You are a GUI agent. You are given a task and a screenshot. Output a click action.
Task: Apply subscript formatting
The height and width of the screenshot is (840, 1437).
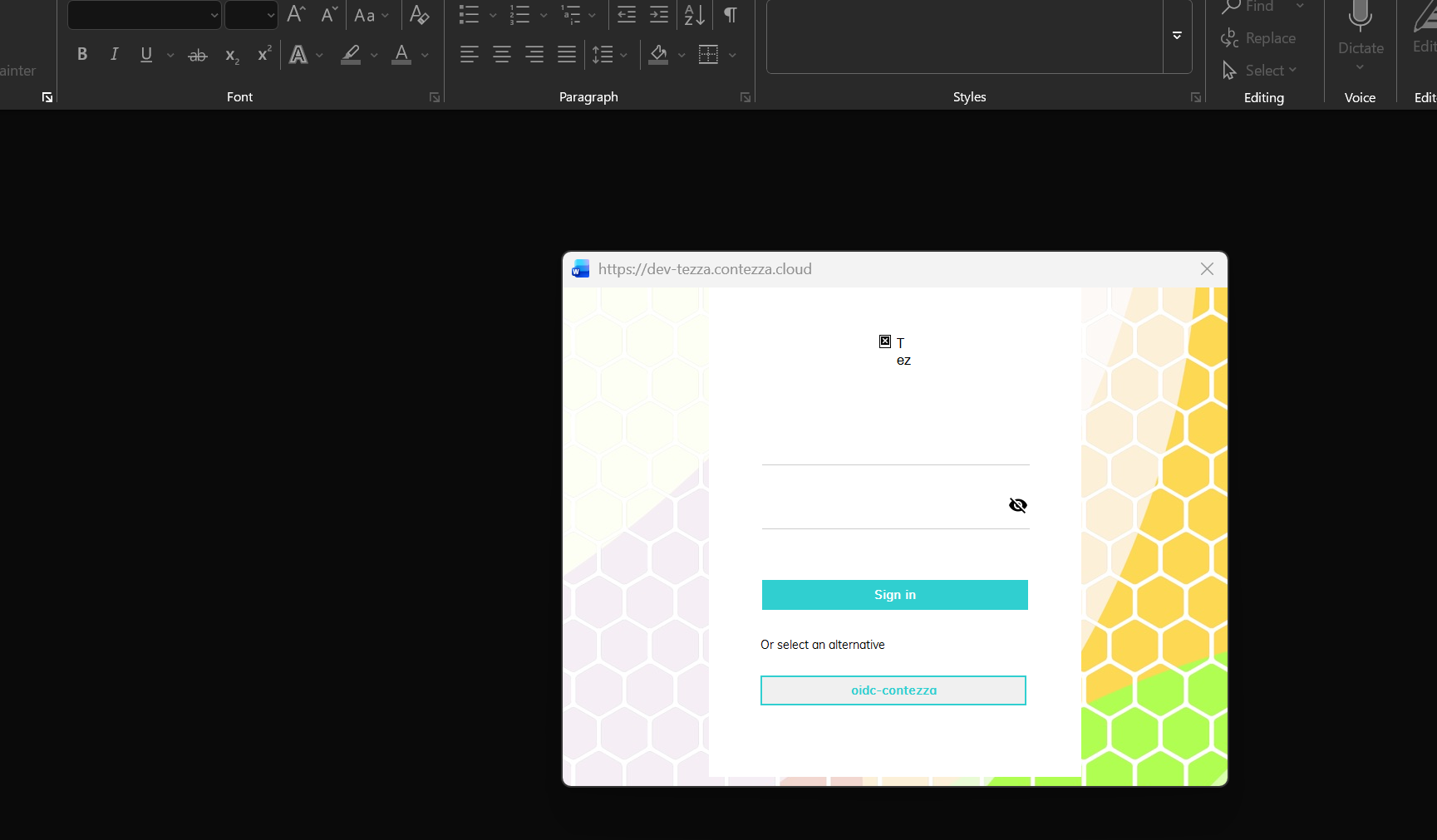click(232, 56)
